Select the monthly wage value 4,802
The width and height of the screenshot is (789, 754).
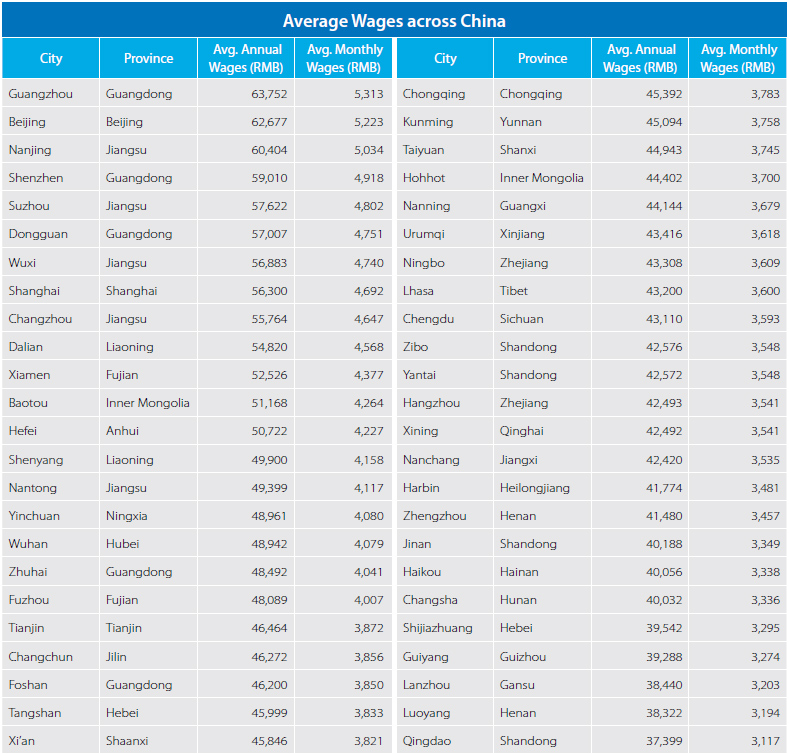(x=368, y=206)
